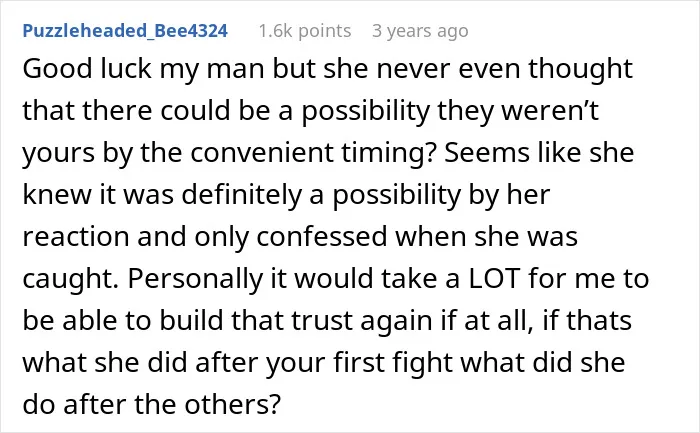This screenshot has height=433, width=700.
Task: Click the word 'weren't' in second line
Action: 550,111
